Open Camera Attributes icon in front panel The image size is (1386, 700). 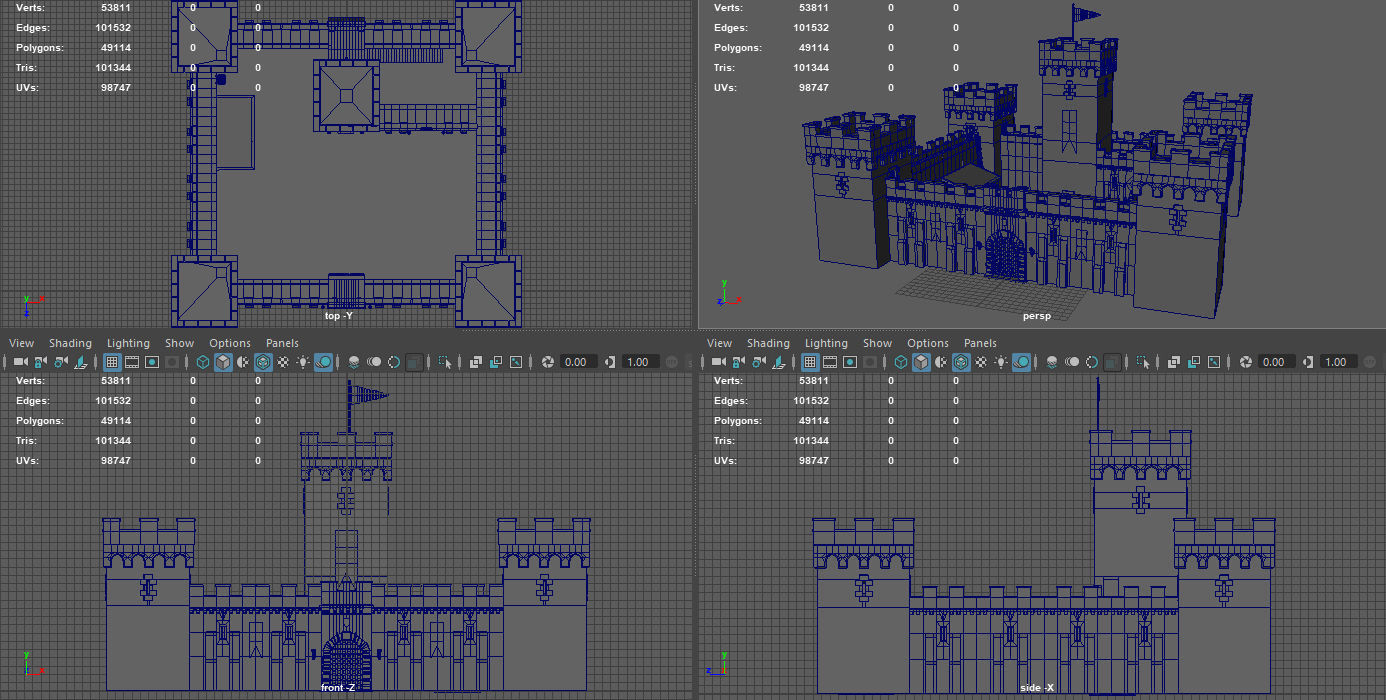(61, 362)
